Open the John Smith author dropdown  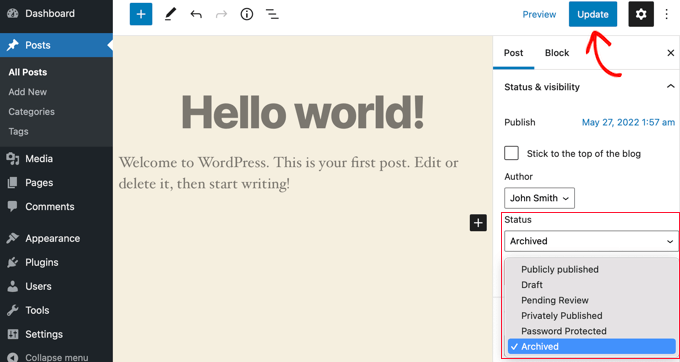point(539,198)
